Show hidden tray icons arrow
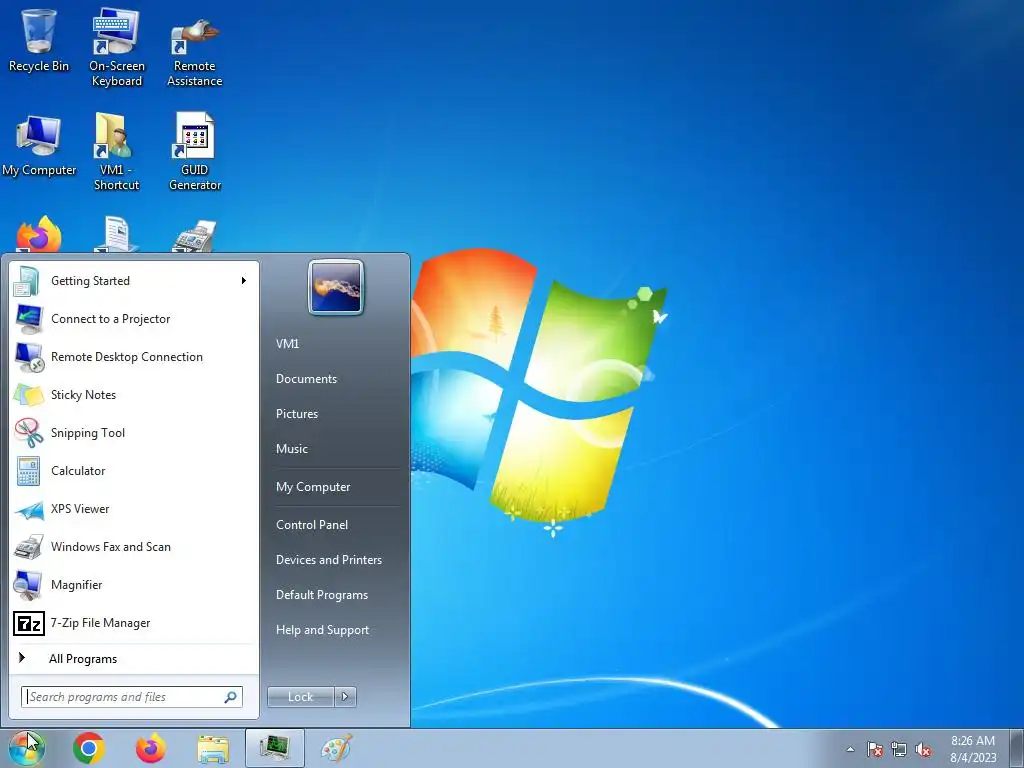The width and height of the screenshot is (1024, 768). pyautogui.click(x=850, y=749)
